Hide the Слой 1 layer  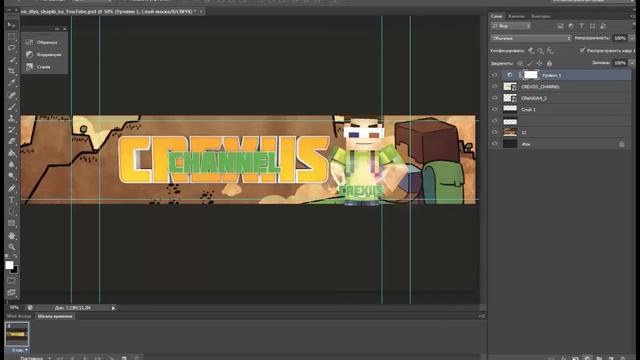tap(495, 109)
